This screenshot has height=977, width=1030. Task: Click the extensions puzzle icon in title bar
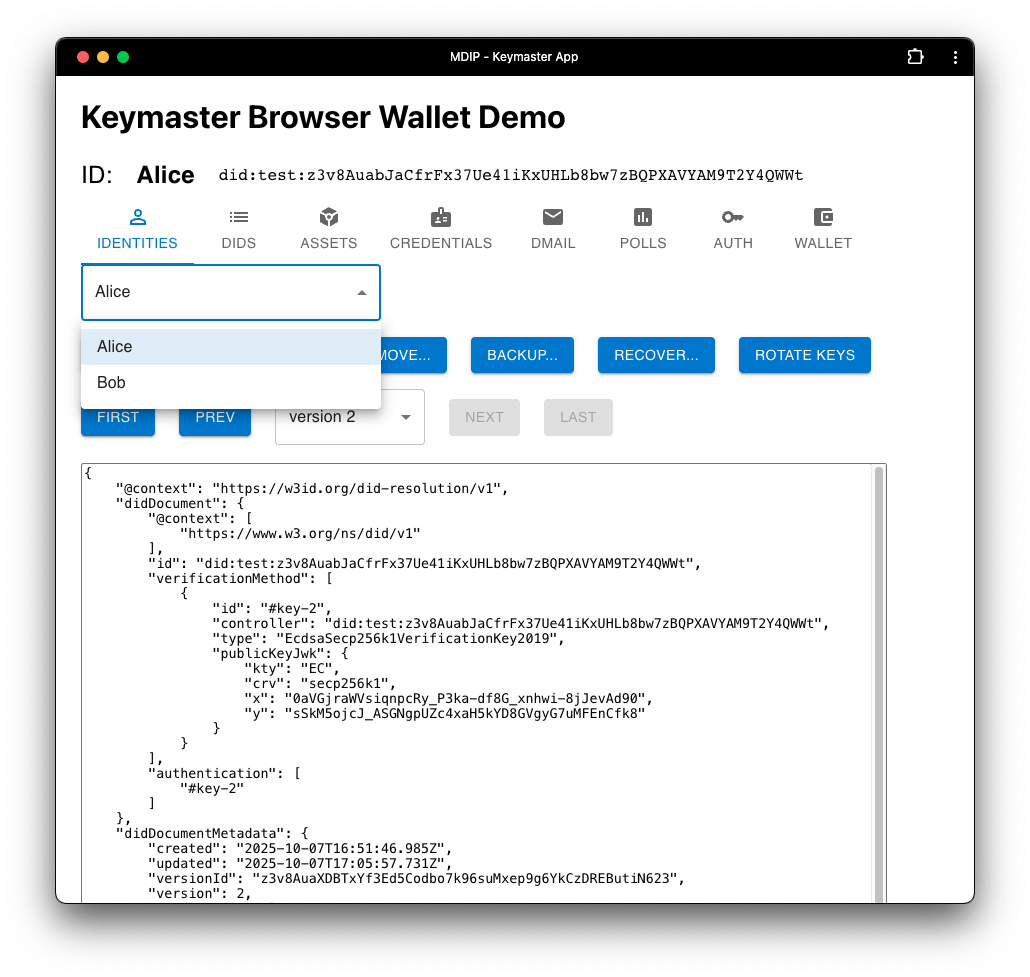tap(915, 57)
